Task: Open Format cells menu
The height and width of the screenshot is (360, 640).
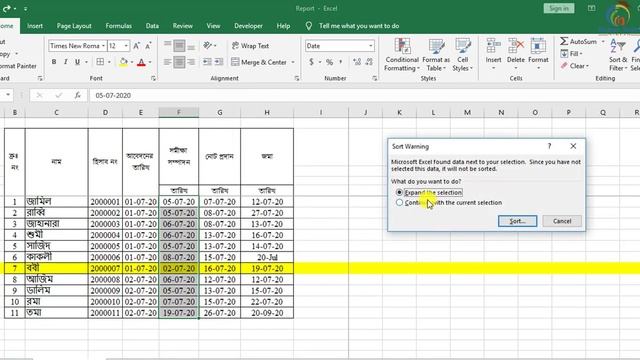Action: click(x=538, y=54)
